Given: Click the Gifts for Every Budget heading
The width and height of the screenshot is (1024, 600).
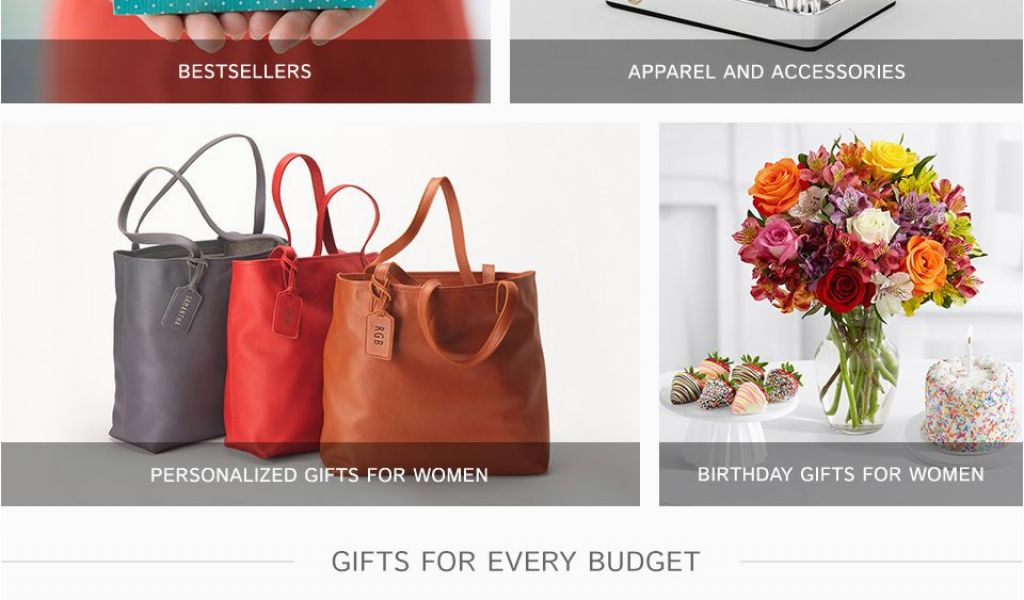Looking at the screenshot, I should point(515,561).
